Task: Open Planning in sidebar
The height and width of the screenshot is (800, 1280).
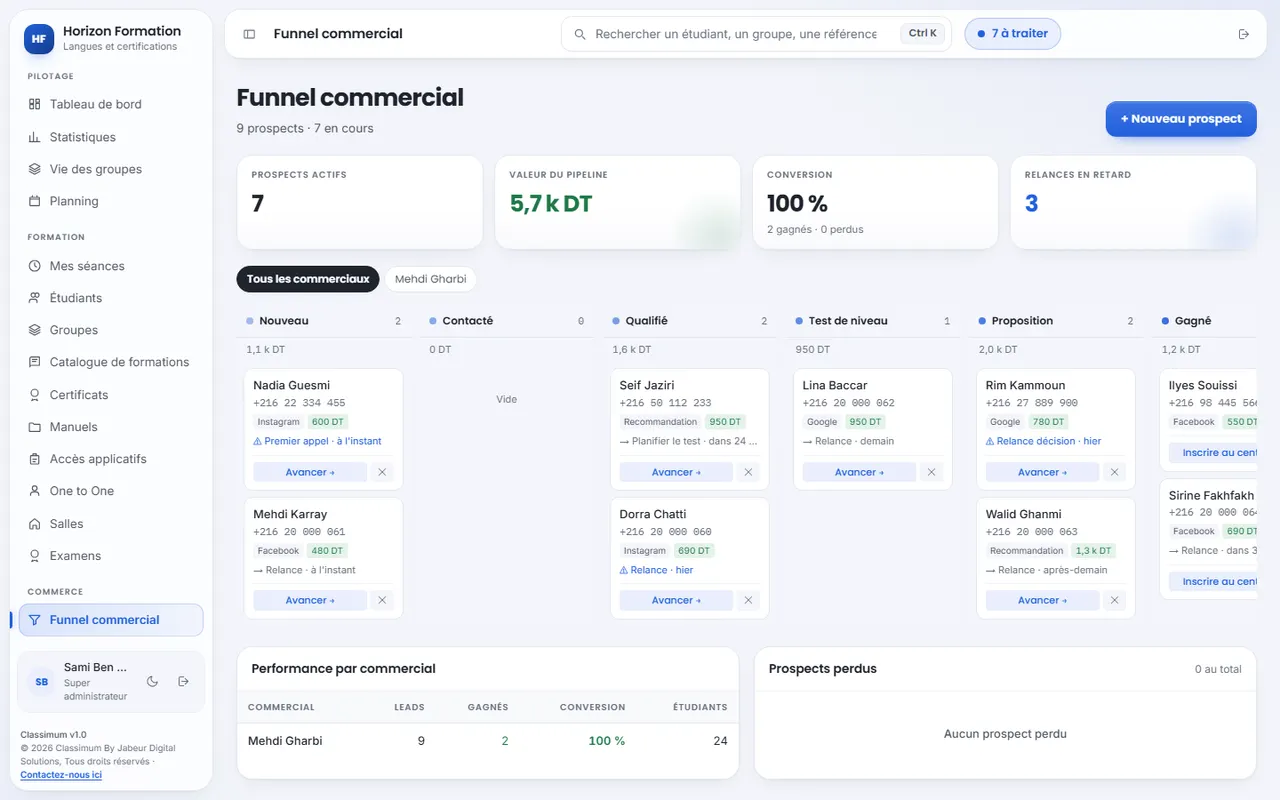Action: point(111,201)
